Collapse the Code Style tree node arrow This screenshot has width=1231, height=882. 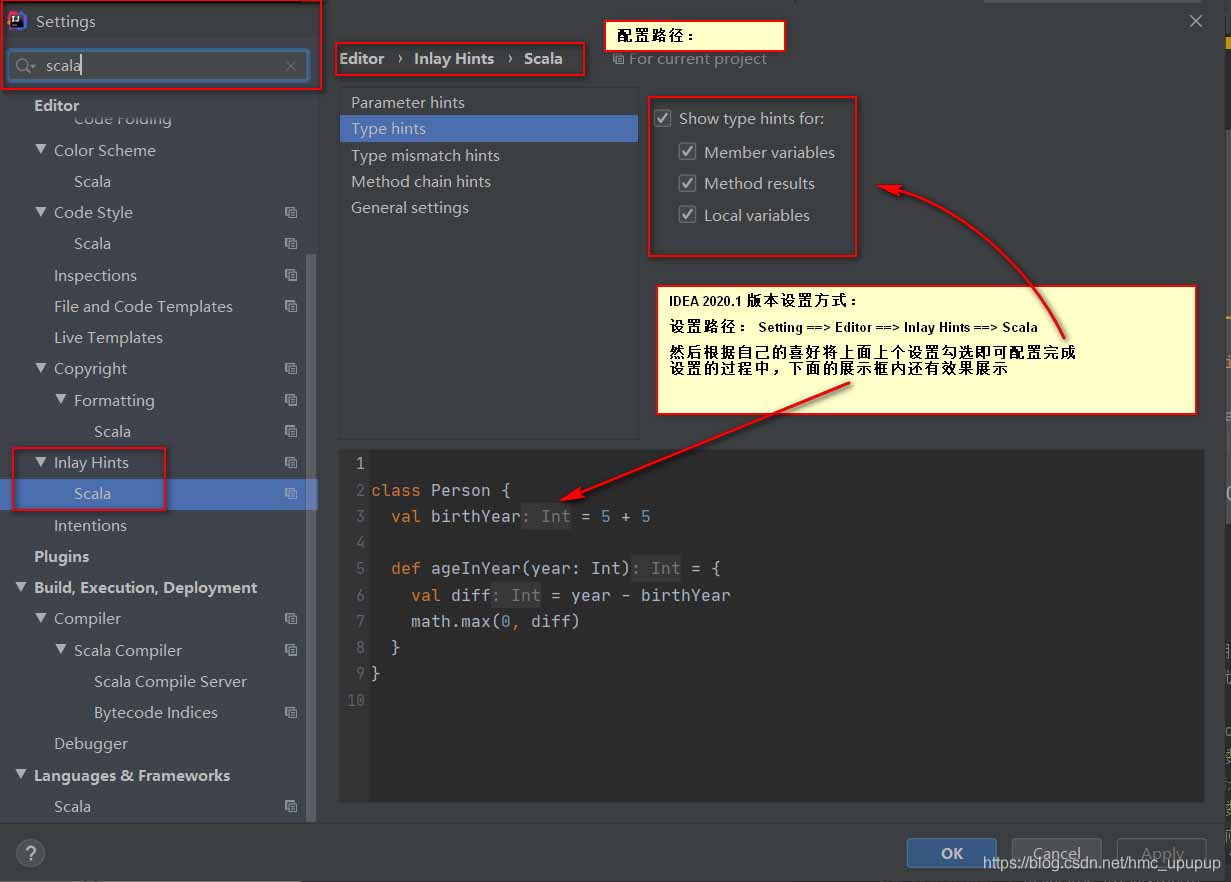tap(41, 212)
